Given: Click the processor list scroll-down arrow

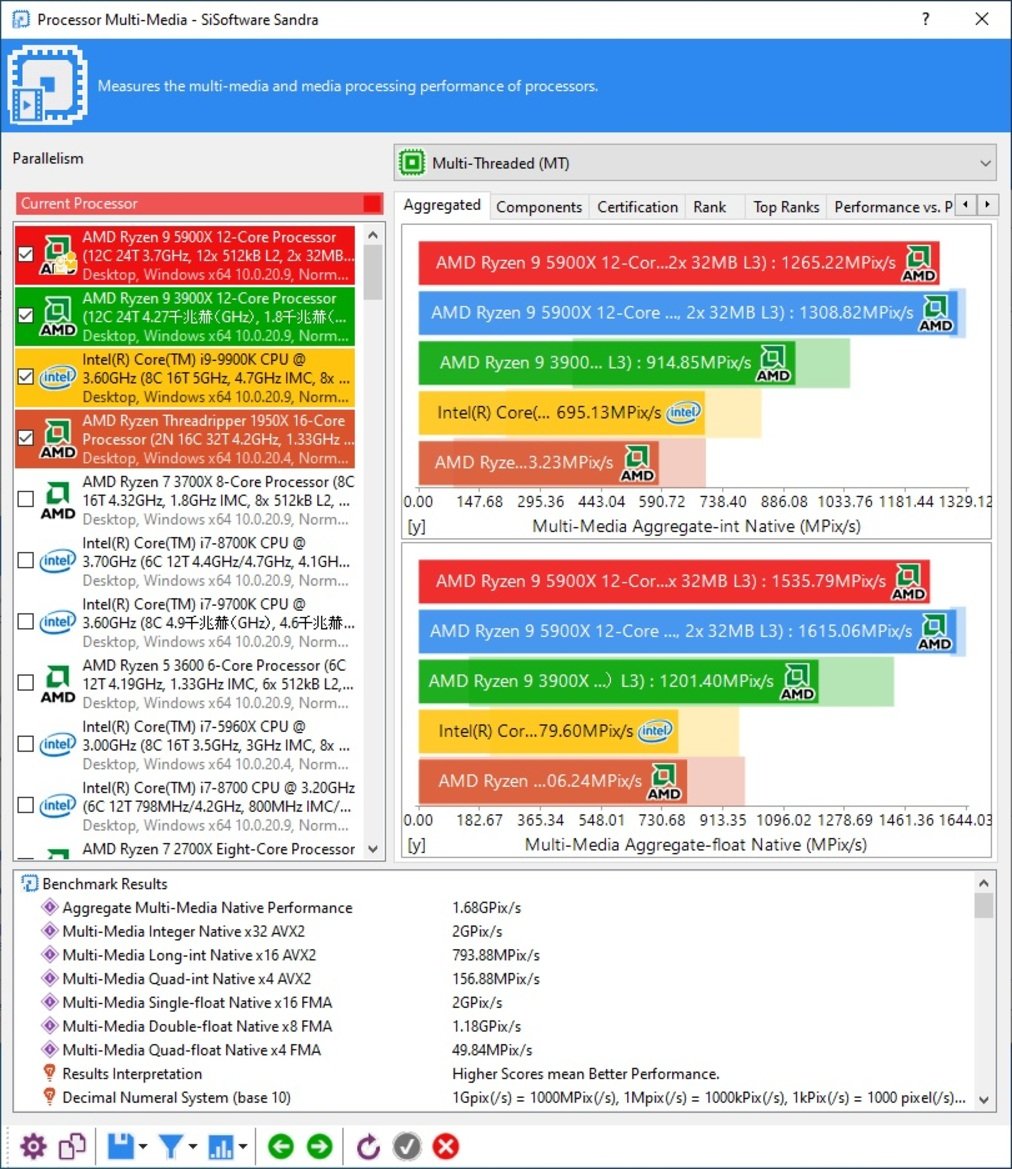Looking at the screenshot, I should pos(374,849).
